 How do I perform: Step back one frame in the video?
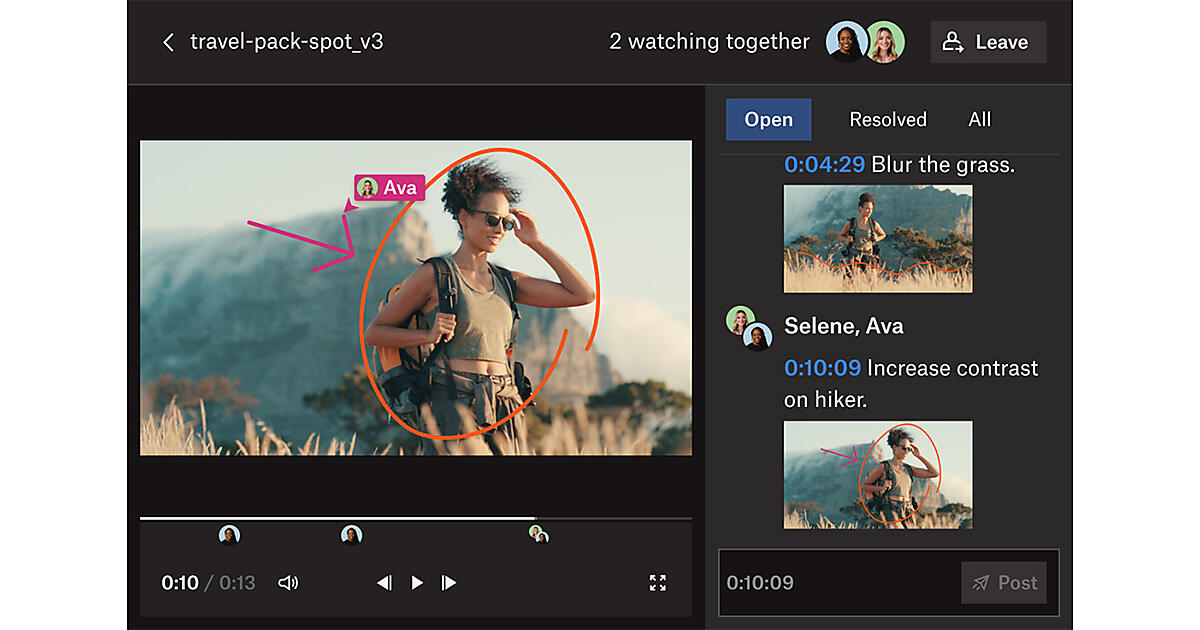tap(384, 583)
